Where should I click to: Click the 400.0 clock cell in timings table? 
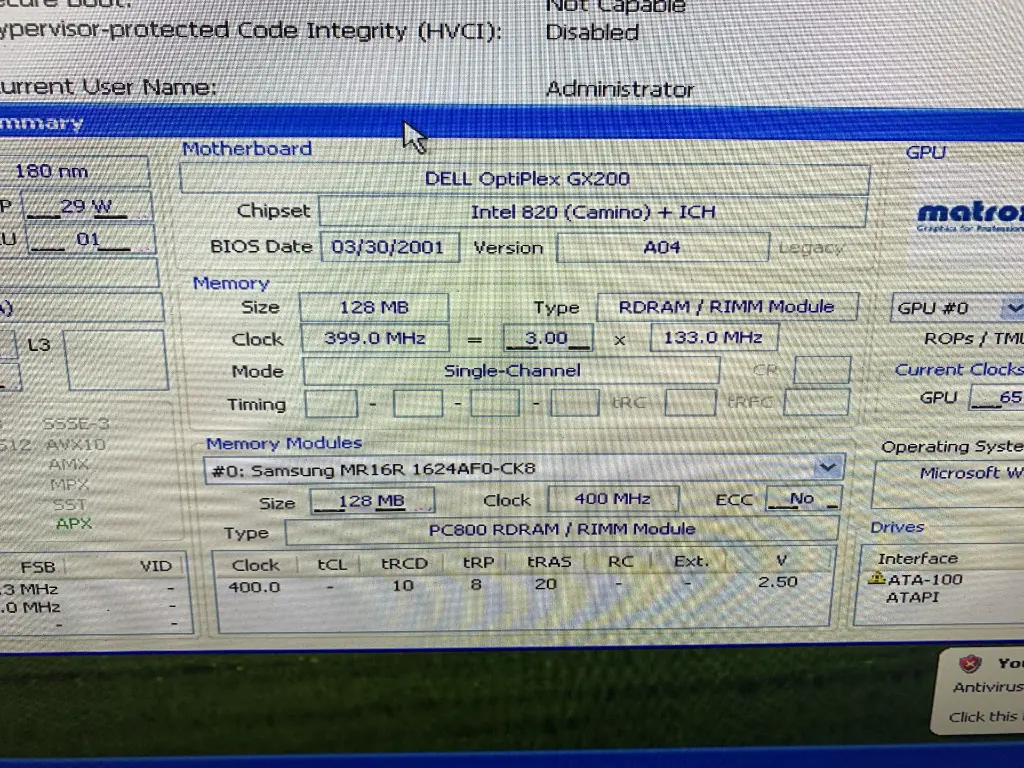254,586
